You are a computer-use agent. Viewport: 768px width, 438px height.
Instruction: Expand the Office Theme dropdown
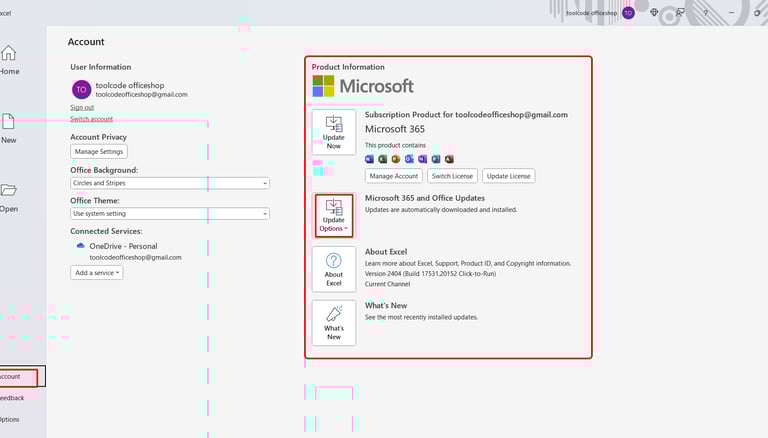click(x=169, y=214)
